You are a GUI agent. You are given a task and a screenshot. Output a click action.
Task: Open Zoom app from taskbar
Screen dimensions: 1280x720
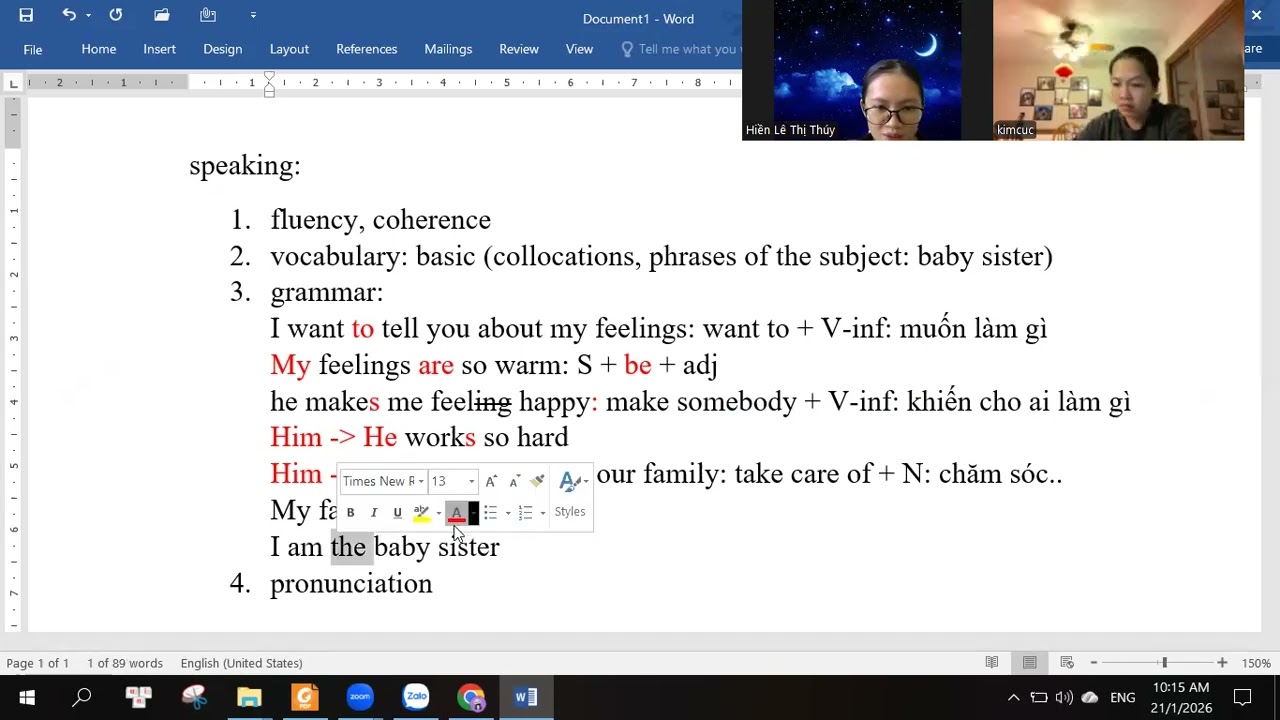360,697
